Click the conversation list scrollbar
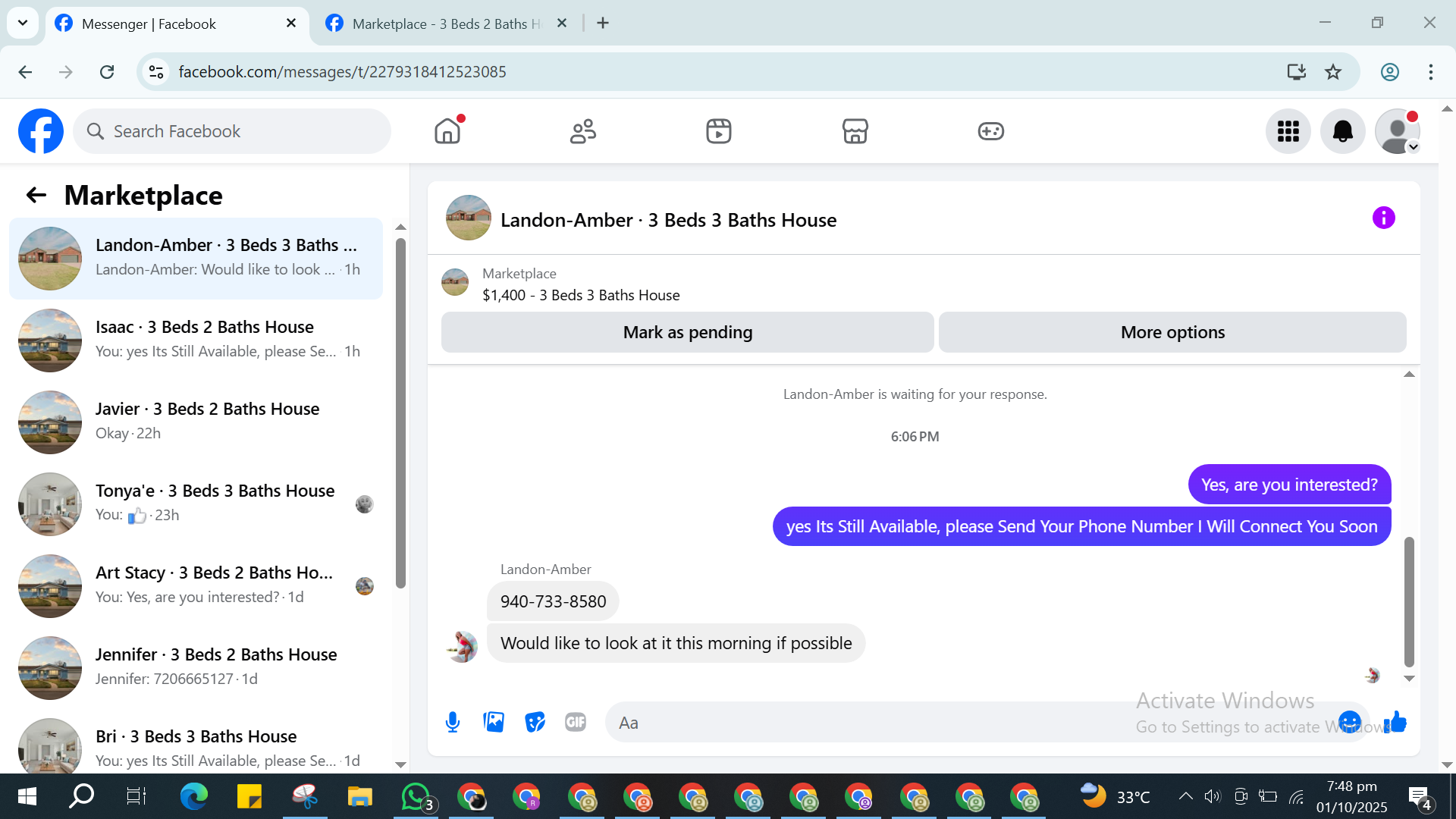 pos(400,413)
